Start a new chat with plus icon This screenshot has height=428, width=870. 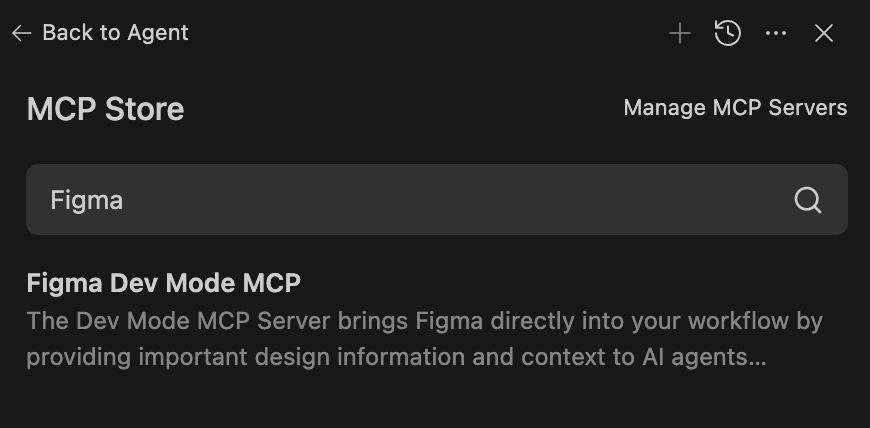(x=680, y=34)
